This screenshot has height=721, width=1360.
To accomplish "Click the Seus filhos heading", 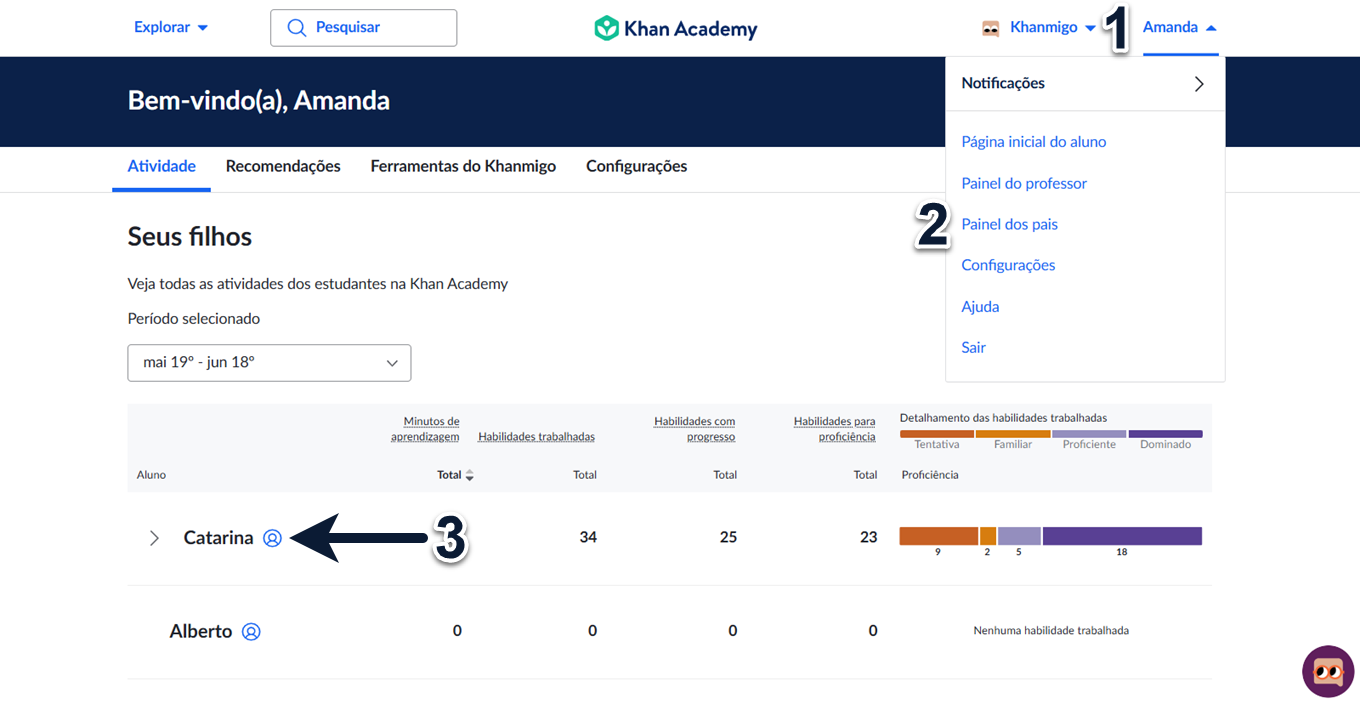I will 190,237.
